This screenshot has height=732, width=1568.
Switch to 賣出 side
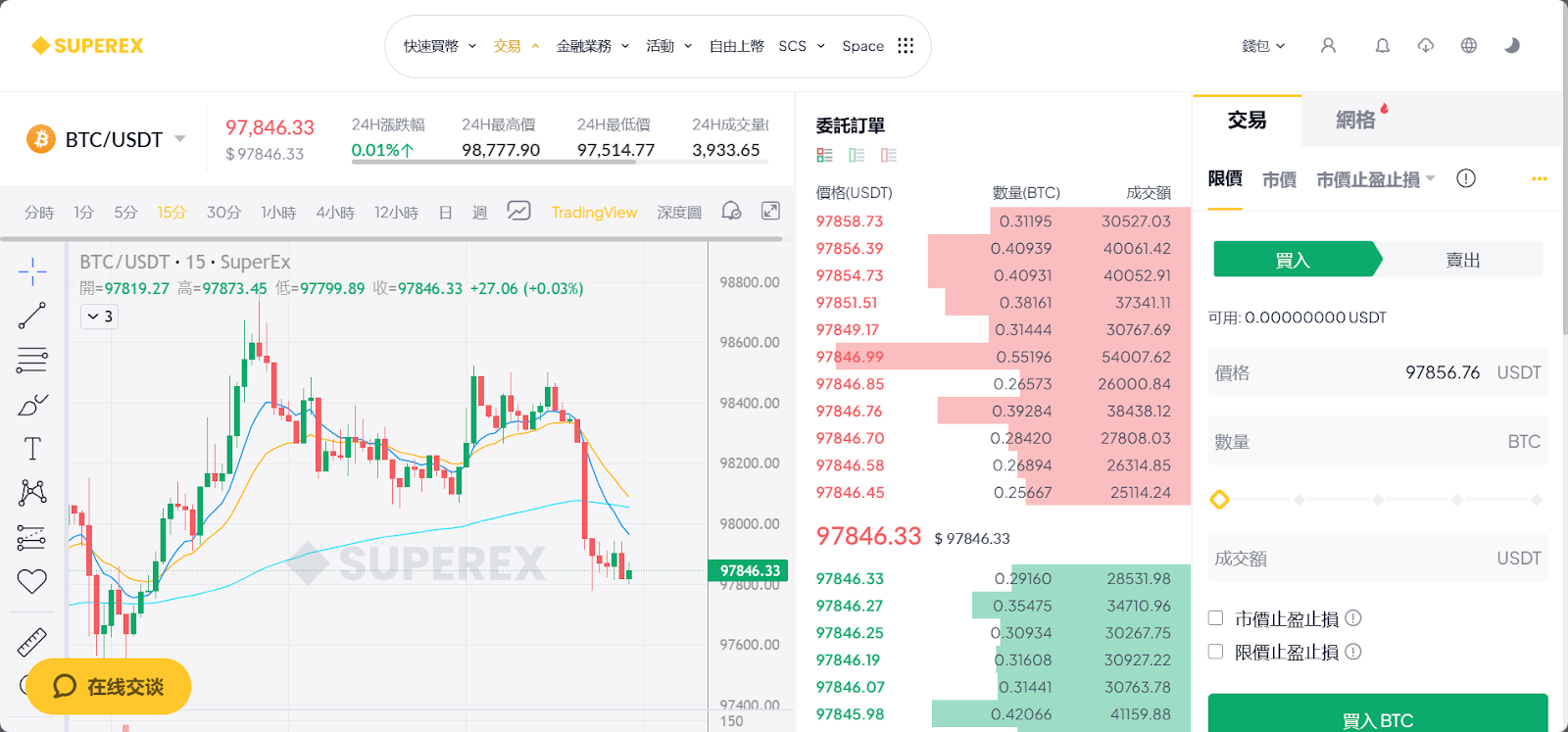tap(1463, 260)
